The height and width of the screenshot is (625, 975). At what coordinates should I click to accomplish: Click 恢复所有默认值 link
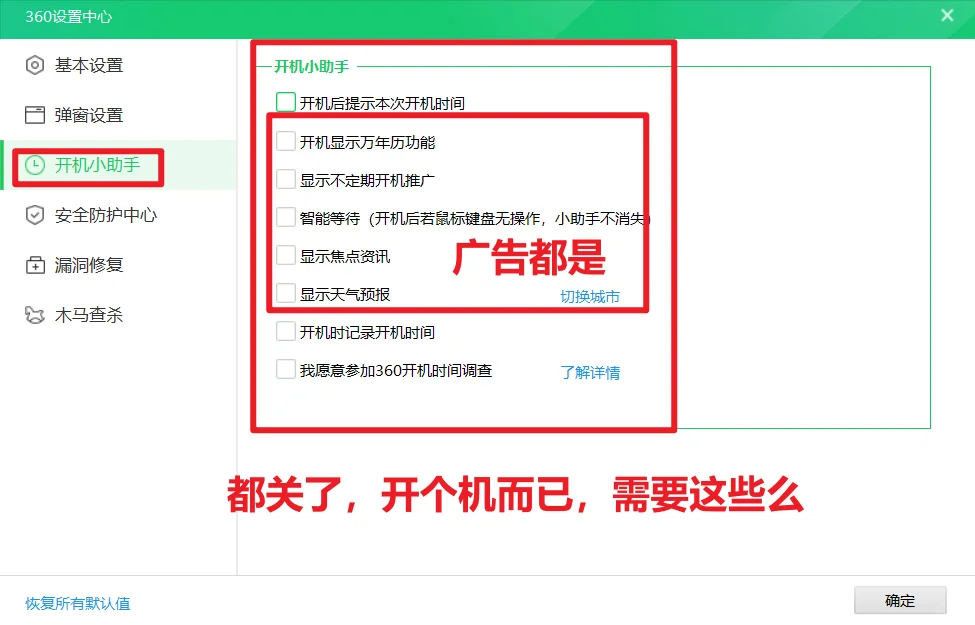click(x=78, y=603)
